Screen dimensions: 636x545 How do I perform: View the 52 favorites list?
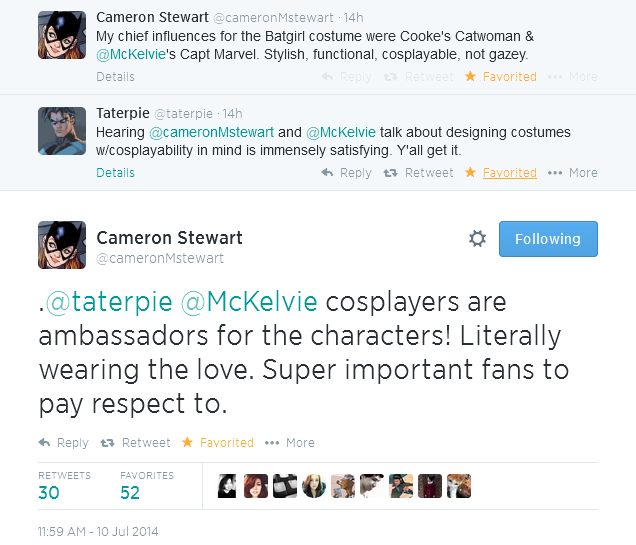pyautogui.click(x=131, y=492)
